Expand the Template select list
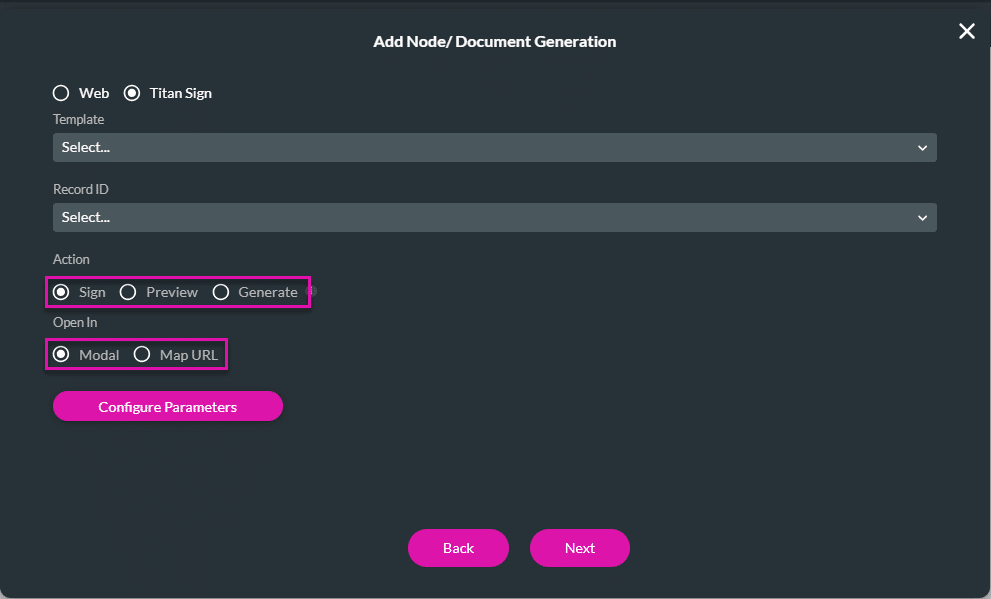 (x=495, y=147)
